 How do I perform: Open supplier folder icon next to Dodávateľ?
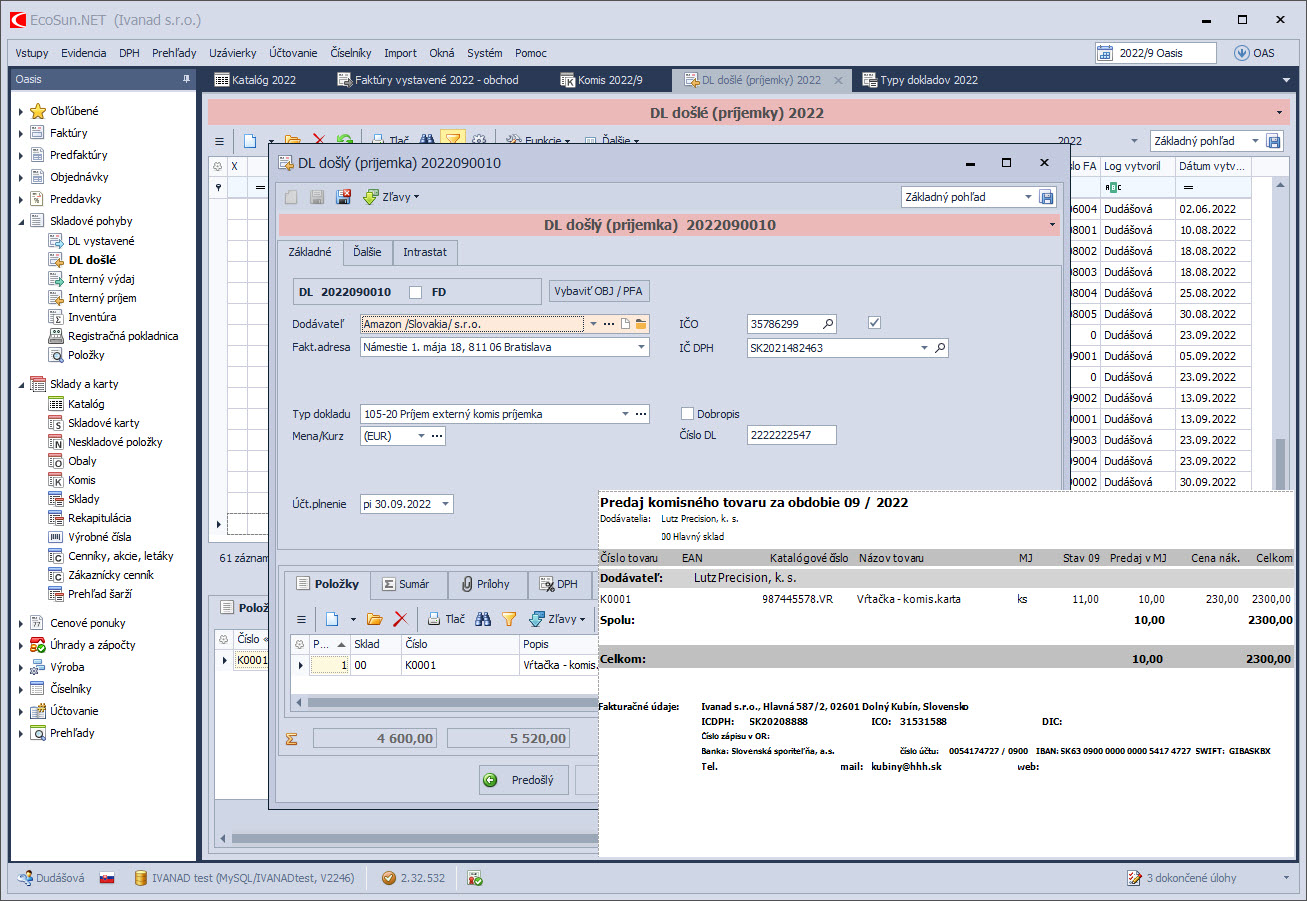click(x=641, y=323)
